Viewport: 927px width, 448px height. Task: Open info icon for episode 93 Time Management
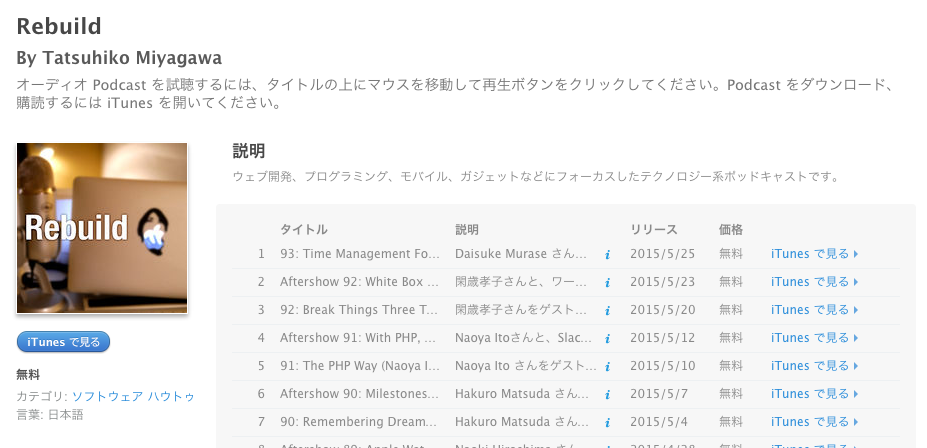pos(607,255)
